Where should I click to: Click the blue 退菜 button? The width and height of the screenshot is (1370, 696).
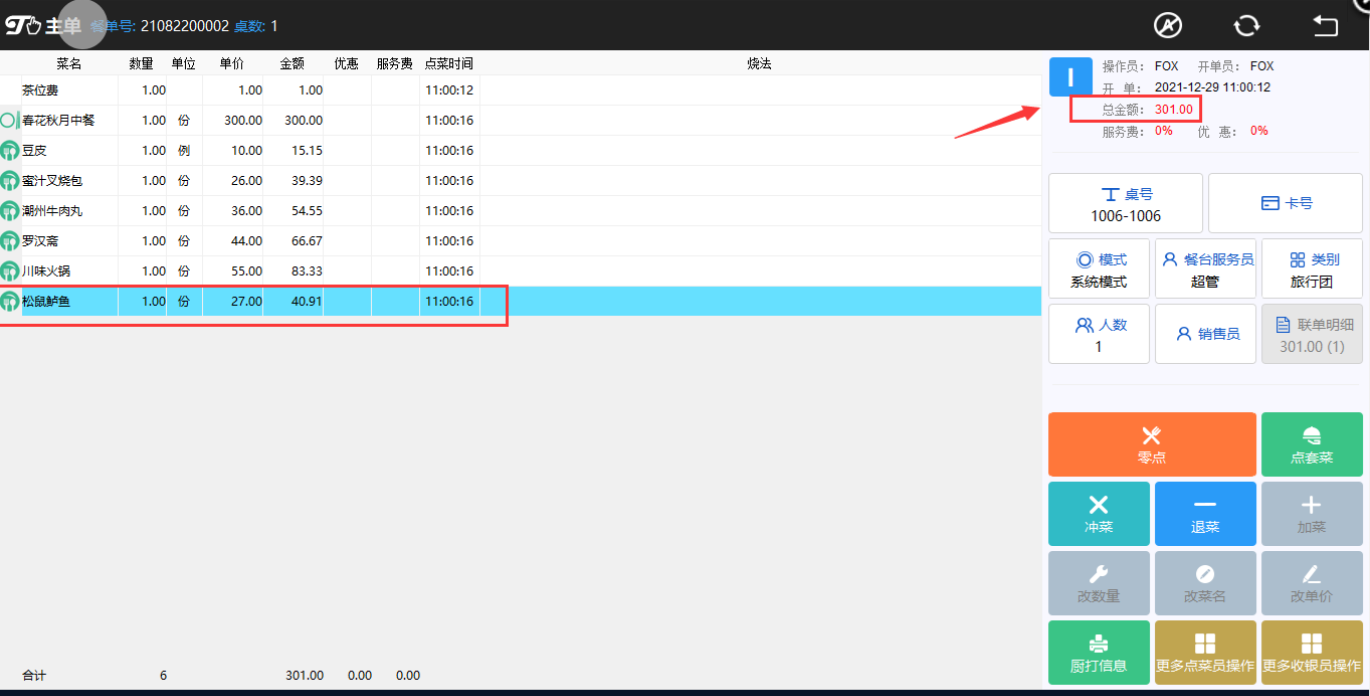(1205, 514)
